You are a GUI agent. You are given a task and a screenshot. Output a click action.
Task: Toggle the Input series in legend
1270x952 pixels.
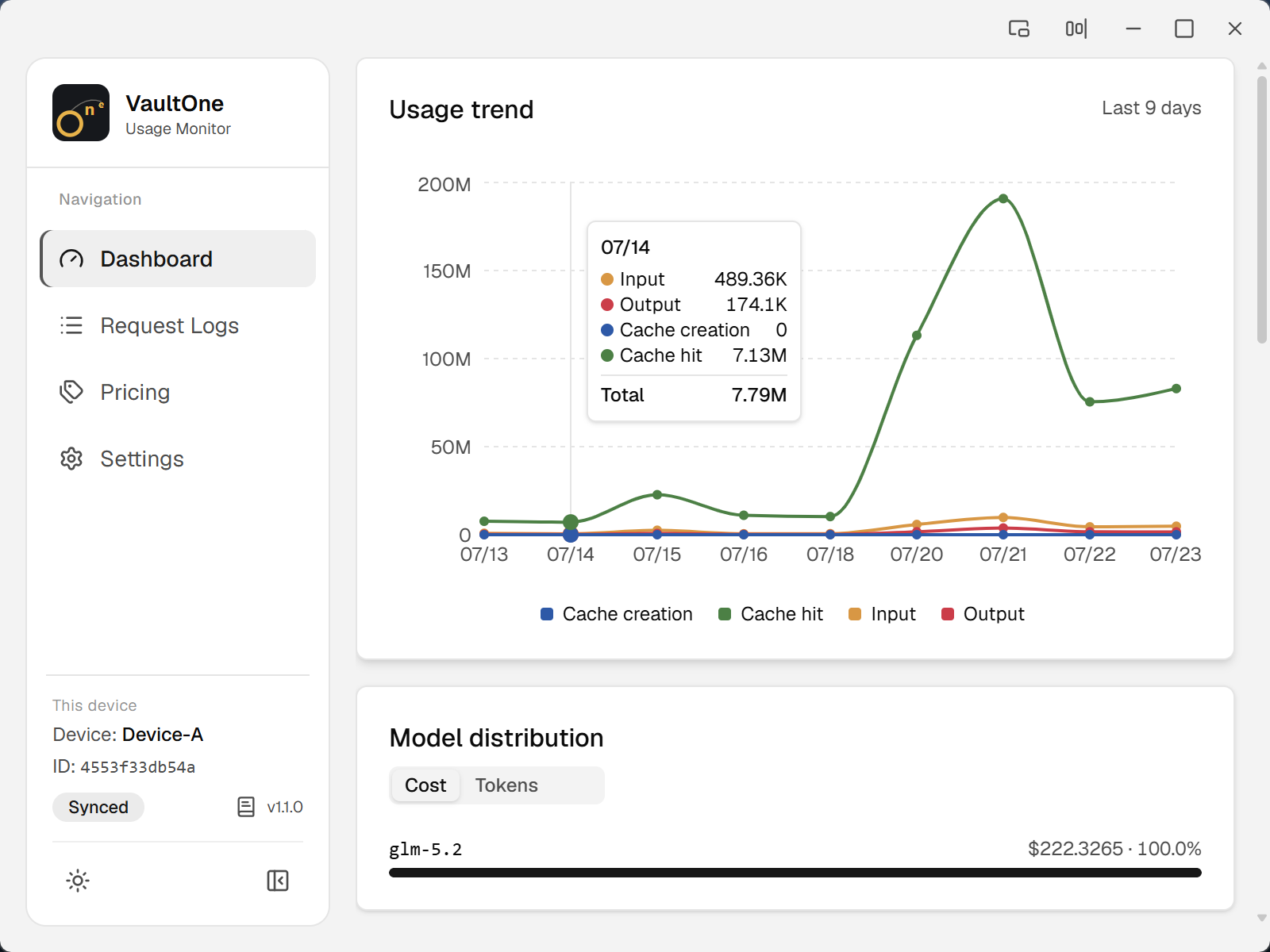click(x=882, y=614)
